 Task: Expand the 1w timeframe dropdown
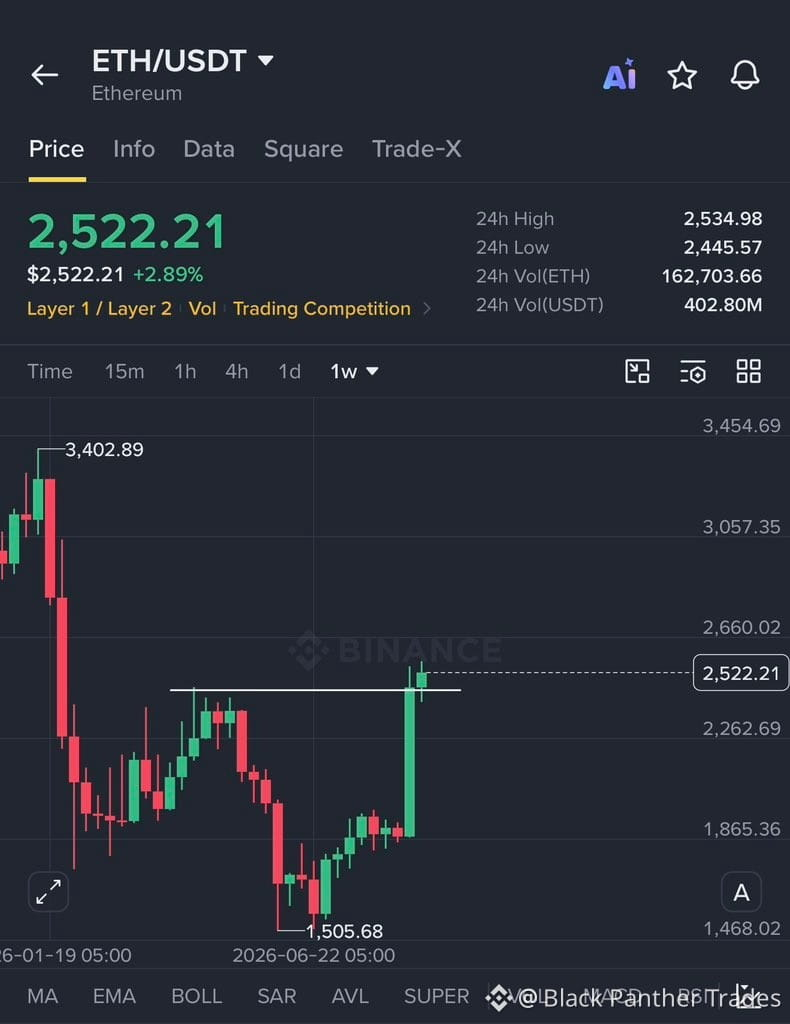355,371
